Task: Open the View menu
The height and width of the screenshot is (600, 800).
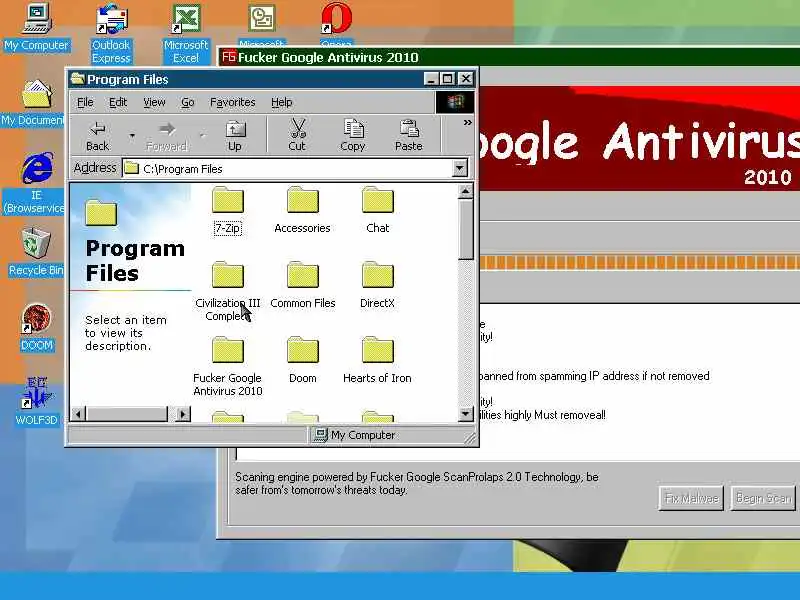Action: point(154,102)
